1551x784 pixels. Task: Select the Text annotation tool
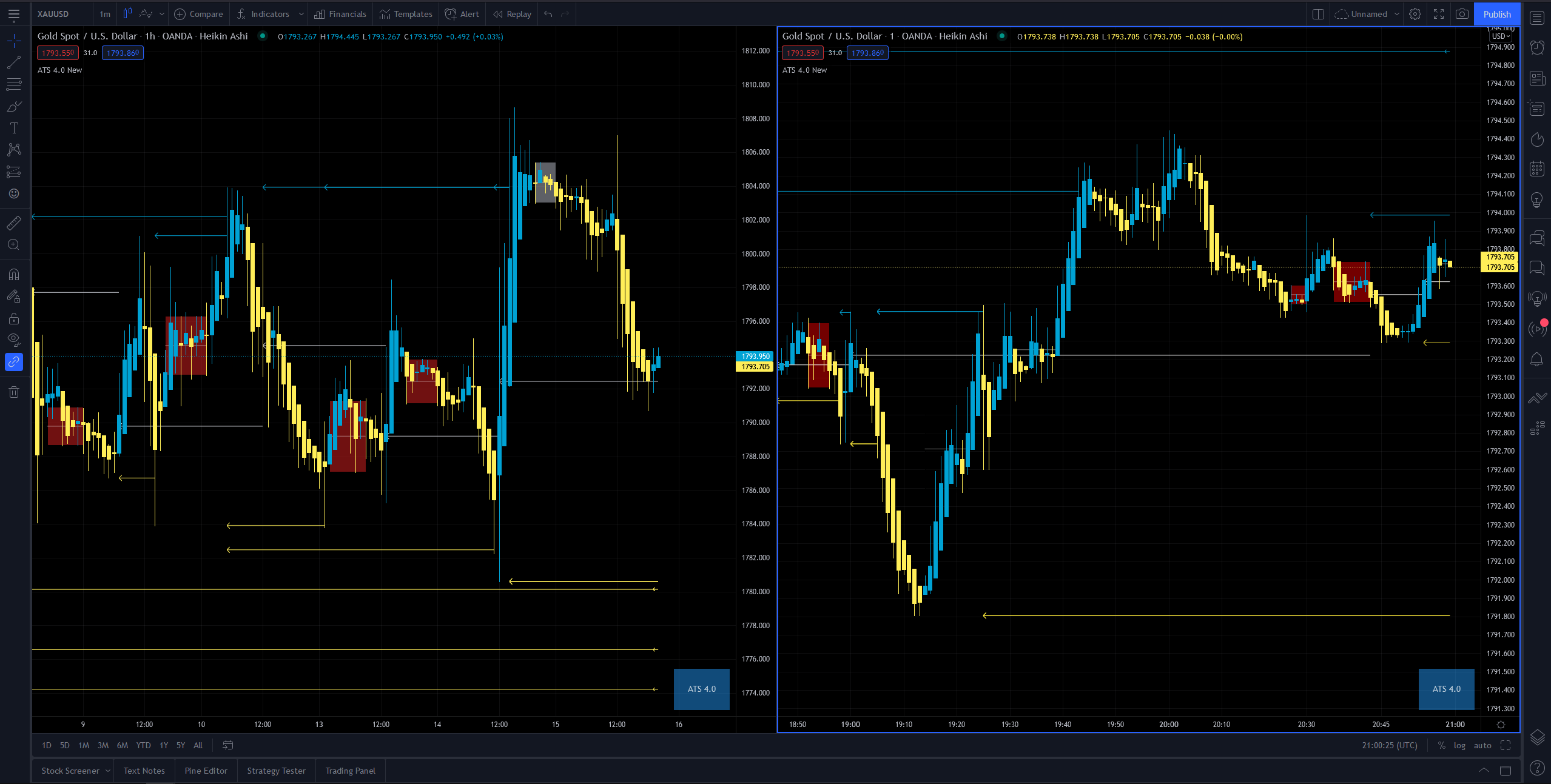[x=13, y=128]
